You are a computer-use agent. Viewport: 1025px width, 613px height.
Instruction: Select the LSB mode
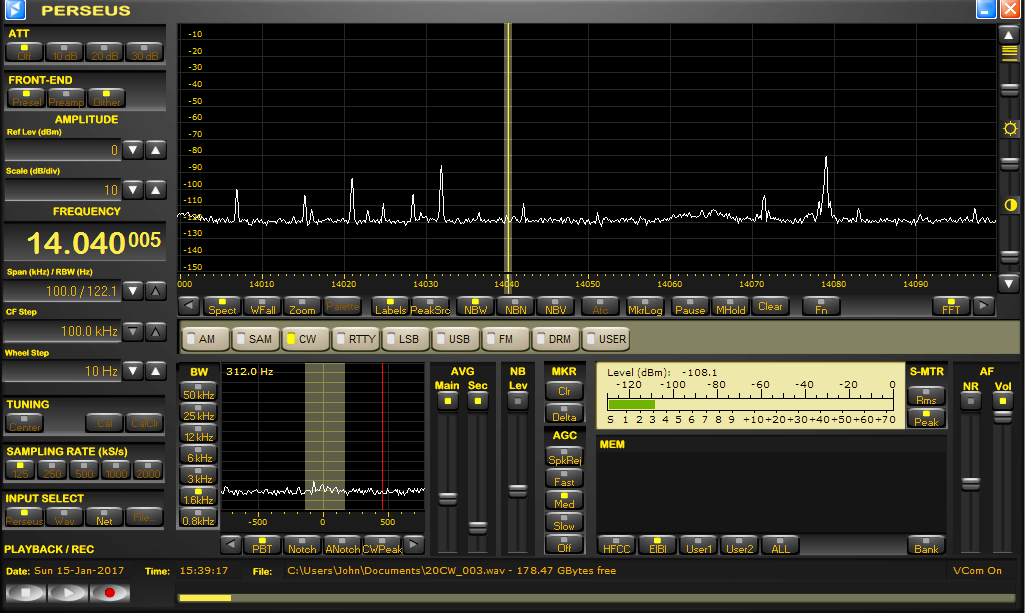(x=406, y=339)
